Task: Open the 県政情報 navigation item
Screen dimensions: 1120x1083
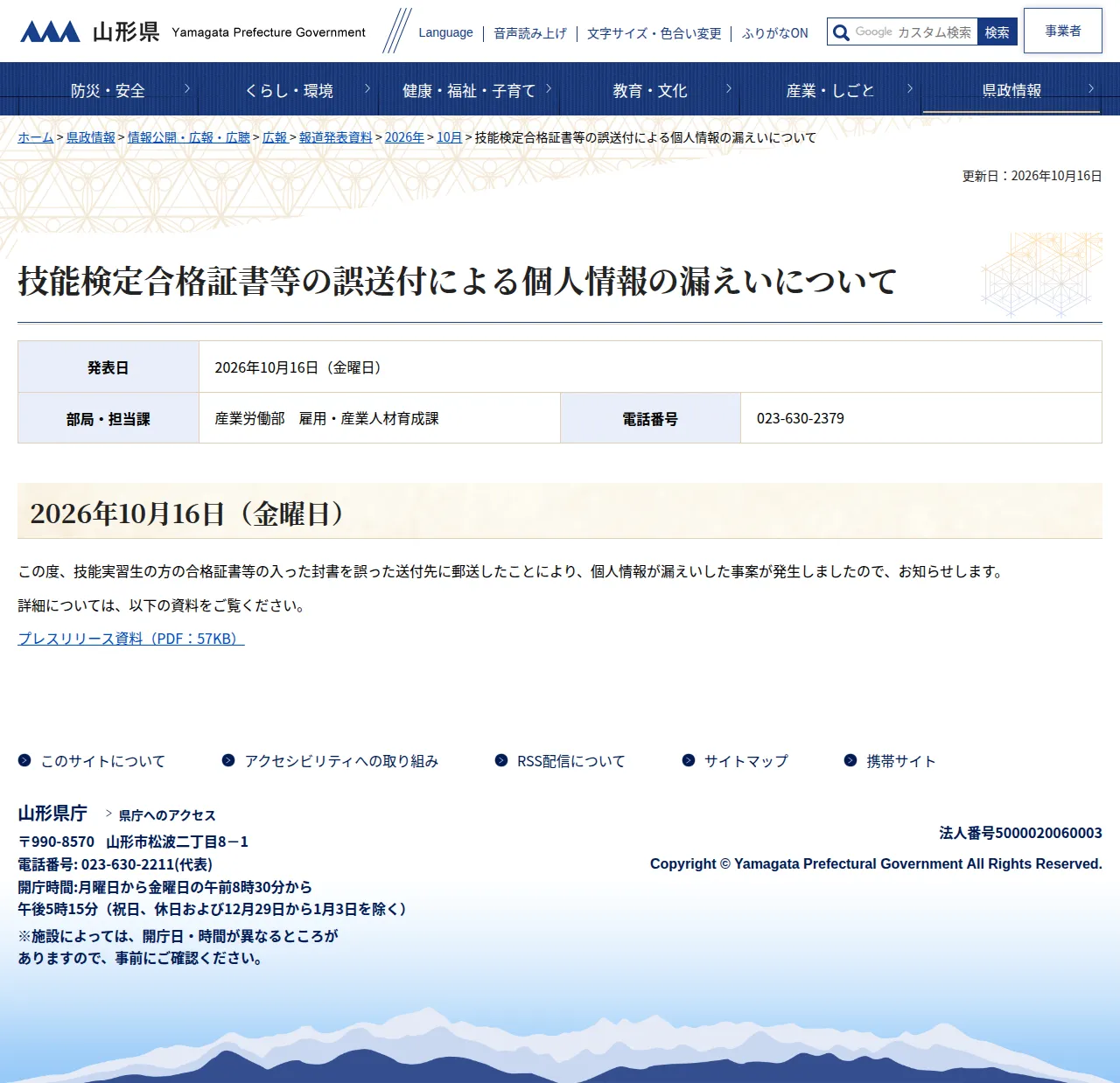Action: pos(1011,90)
